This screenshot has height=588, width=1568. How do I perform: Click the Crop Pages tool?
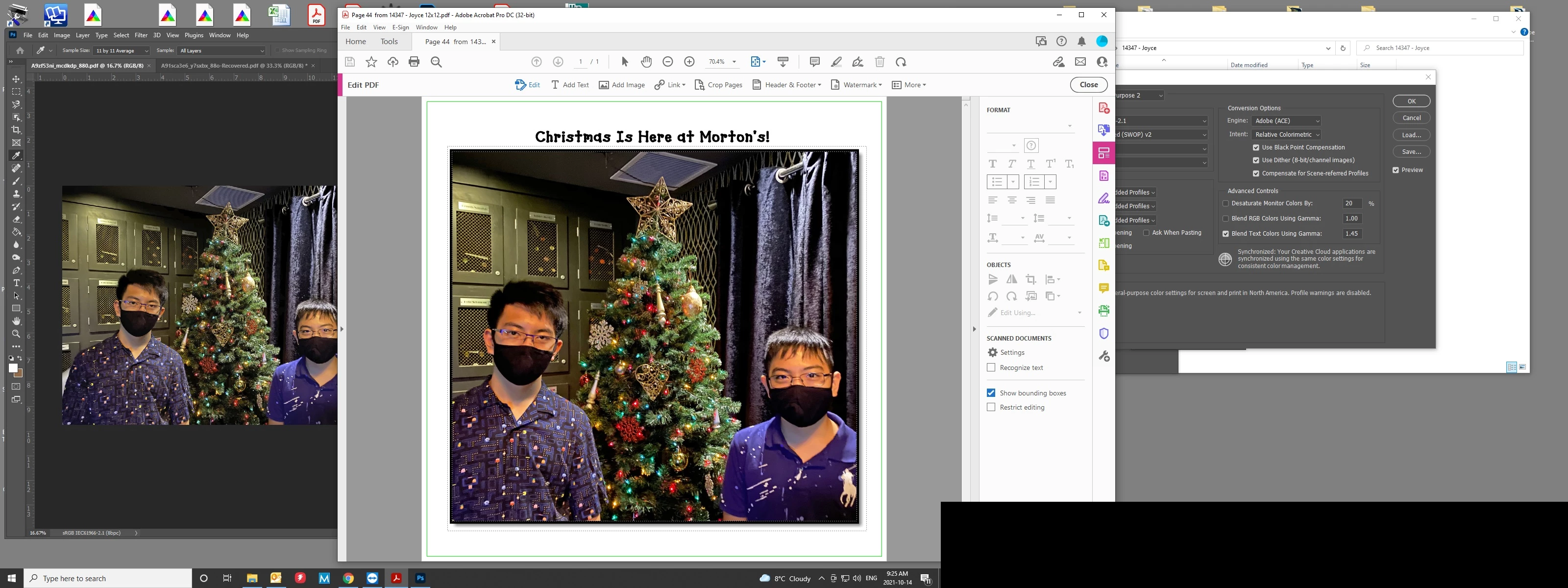pyautogui.click(x=718, y=85)
